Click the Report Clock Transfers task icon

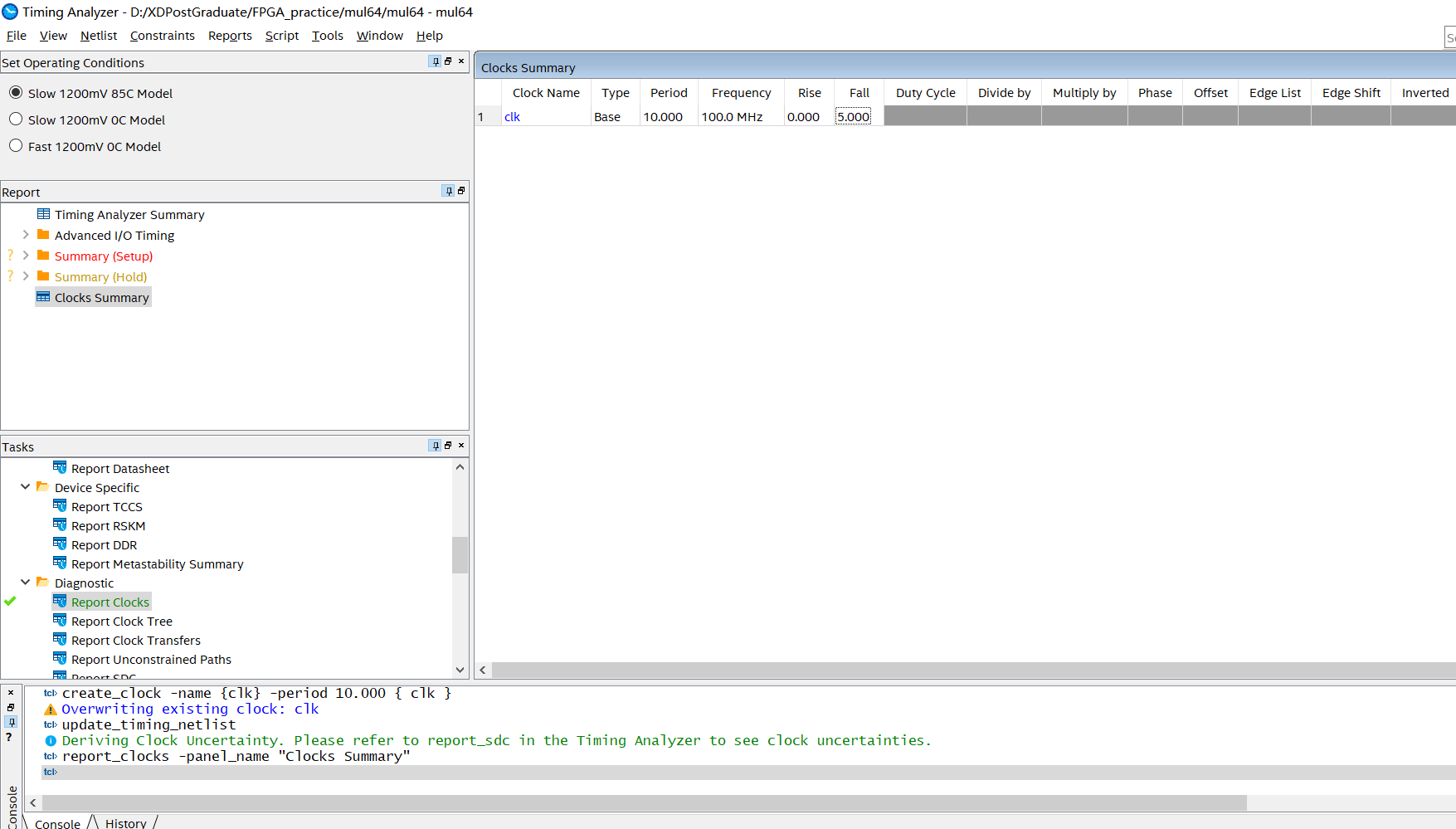(60, 640)
